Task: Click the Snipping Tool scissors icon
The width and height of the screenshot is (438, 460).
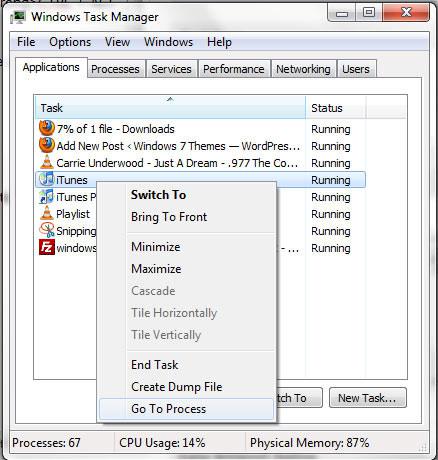Action: (47, 230)
